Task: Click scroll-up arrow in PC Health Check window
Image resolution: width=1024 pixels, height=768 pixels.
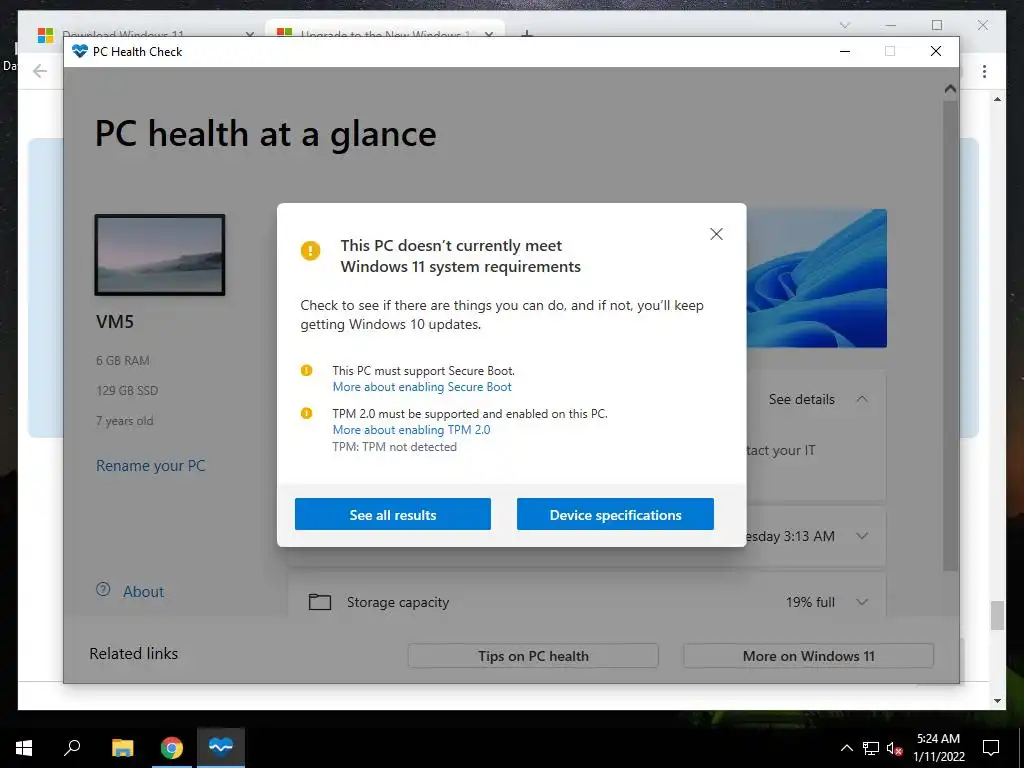Action: [x=950, y=89]
